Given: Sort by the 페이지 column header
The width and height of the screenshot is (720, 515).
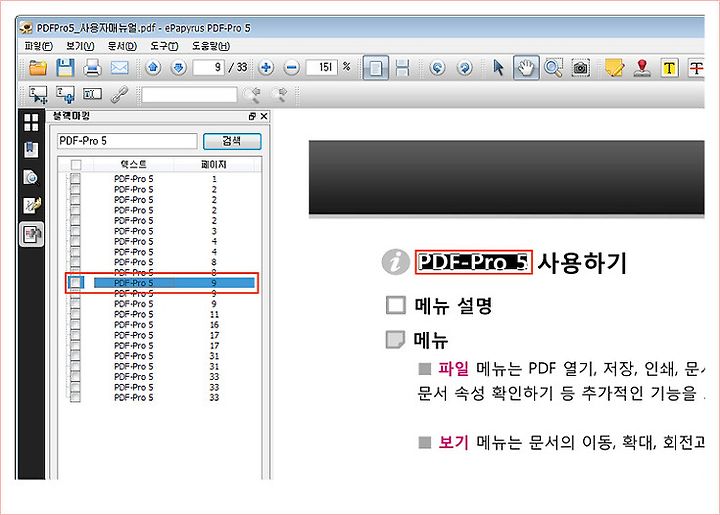Looking at the screenshot, I should tap(214, 164).
